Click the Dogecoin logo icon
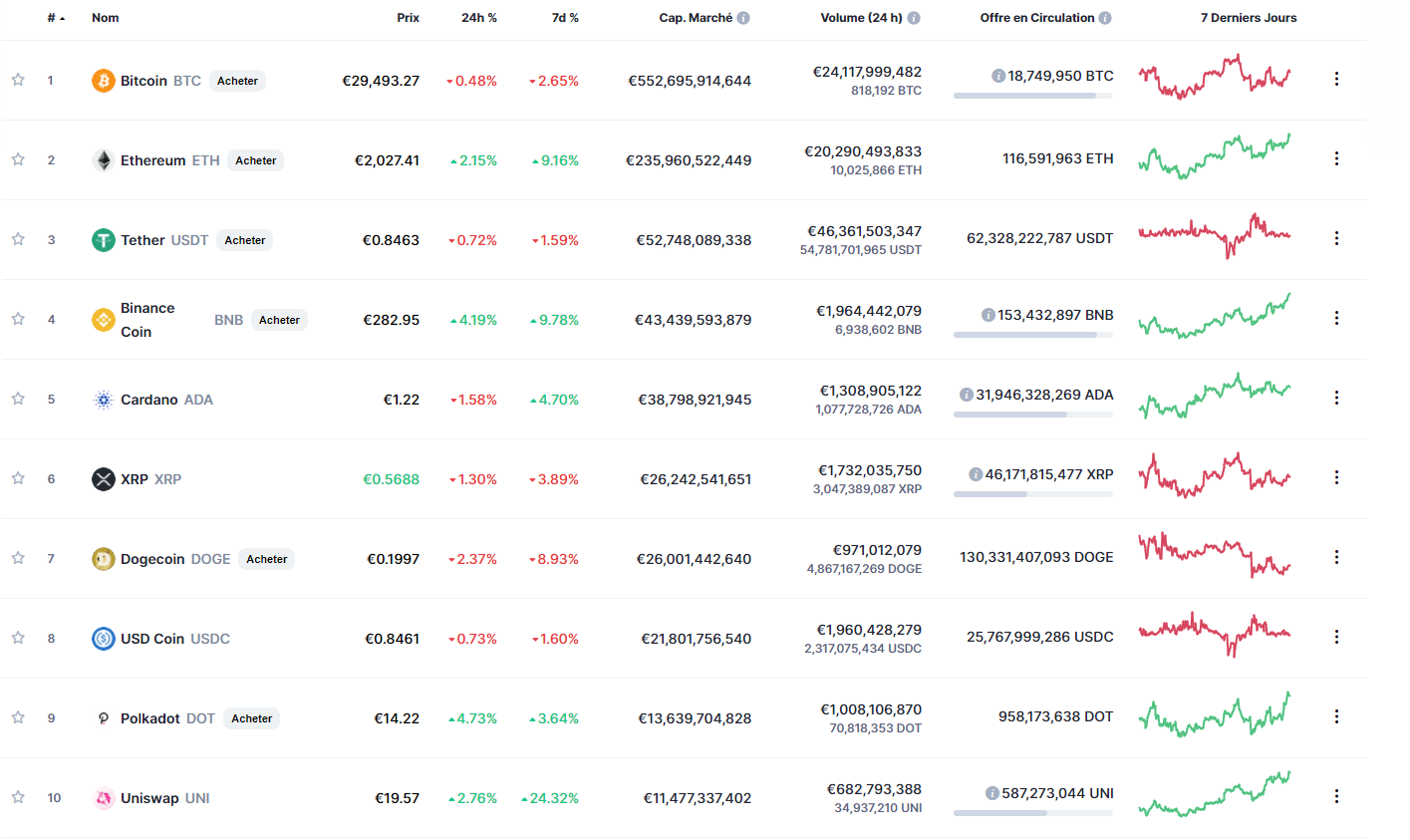 pos(104,559)
